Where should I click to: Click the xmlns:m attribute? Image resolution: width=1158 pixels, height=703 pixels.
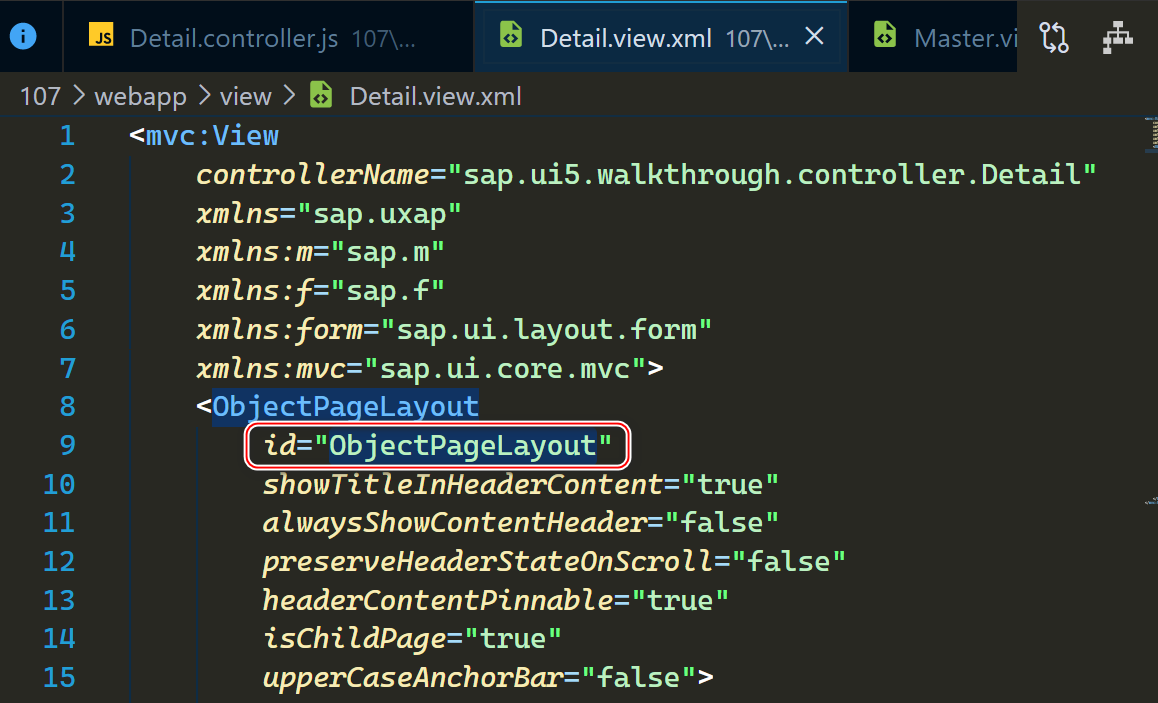coord(255,253)
